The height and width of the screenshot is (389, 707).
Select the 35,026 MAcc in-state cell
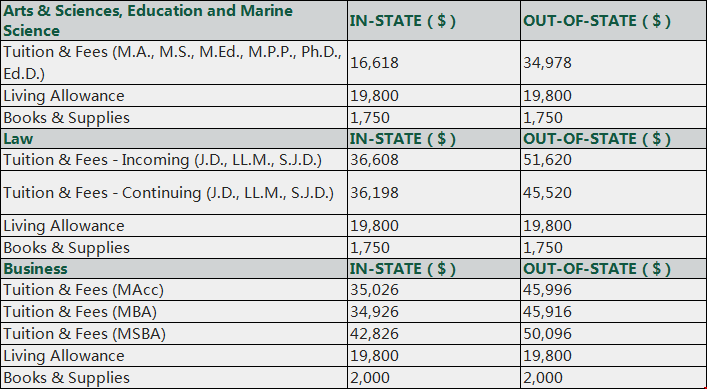pyautogui.click(x=434, y=290)
